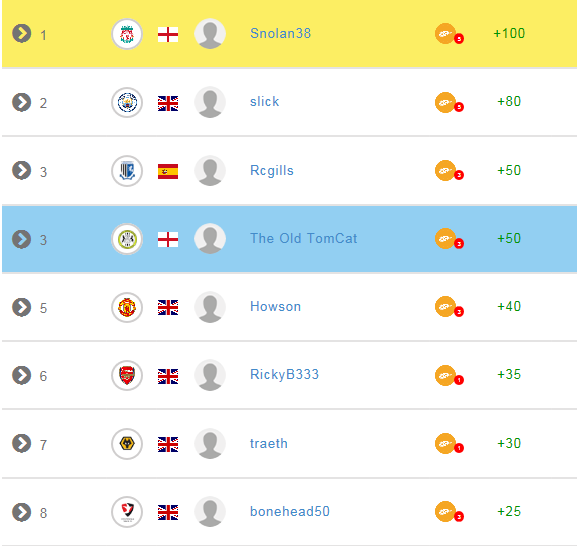Click Snolan38's Liverpool club badge

[127, 34]
